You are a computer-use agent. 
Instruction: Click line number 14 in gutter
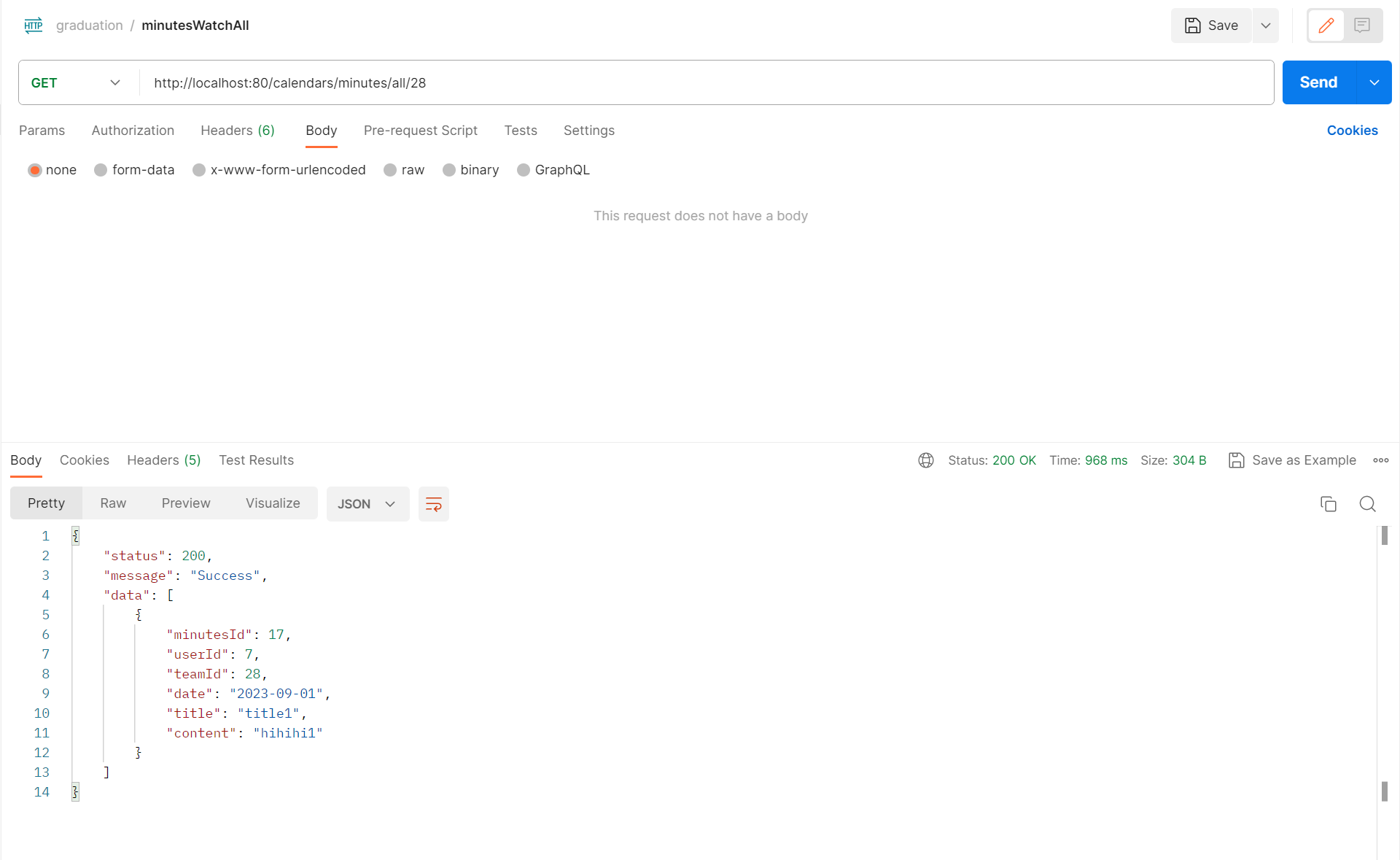[42, 792]
